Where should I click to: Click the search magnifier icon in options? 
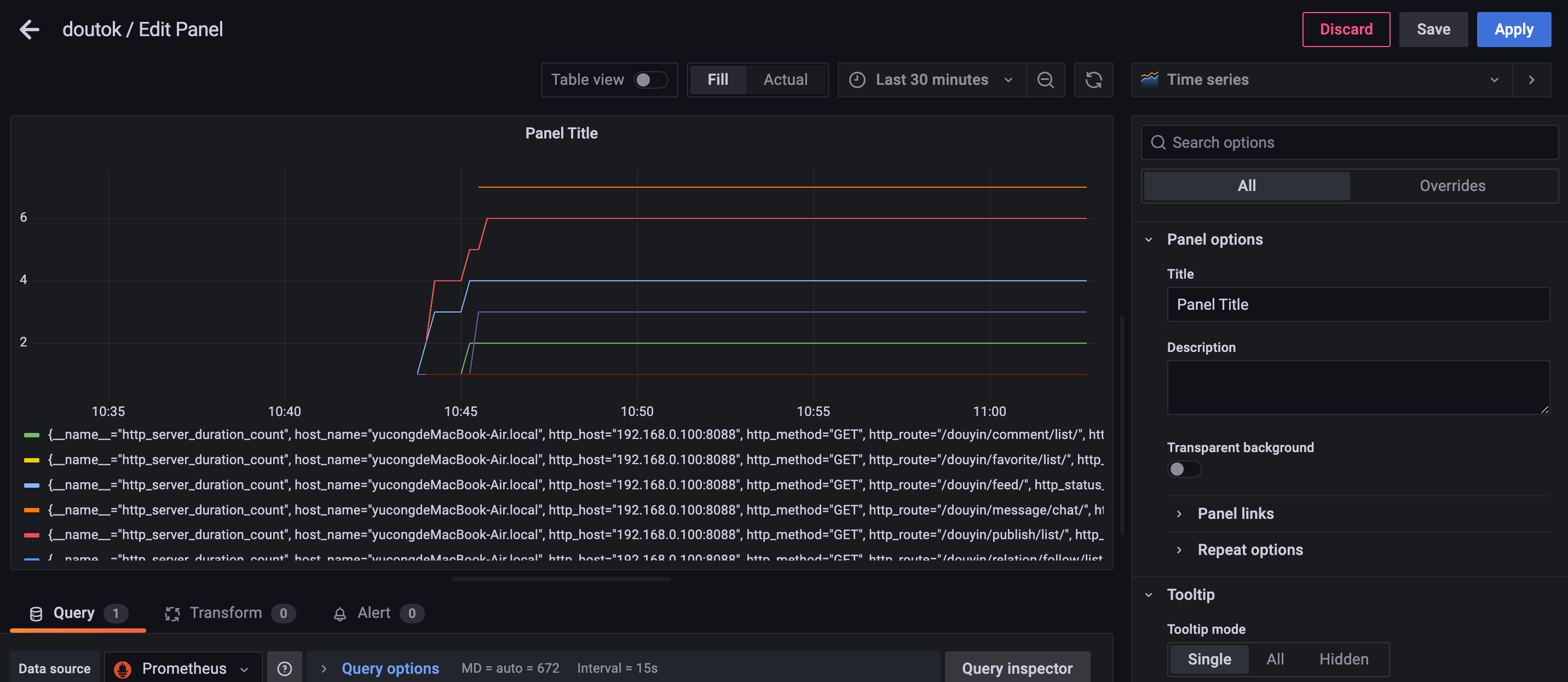click(1158, 142)
